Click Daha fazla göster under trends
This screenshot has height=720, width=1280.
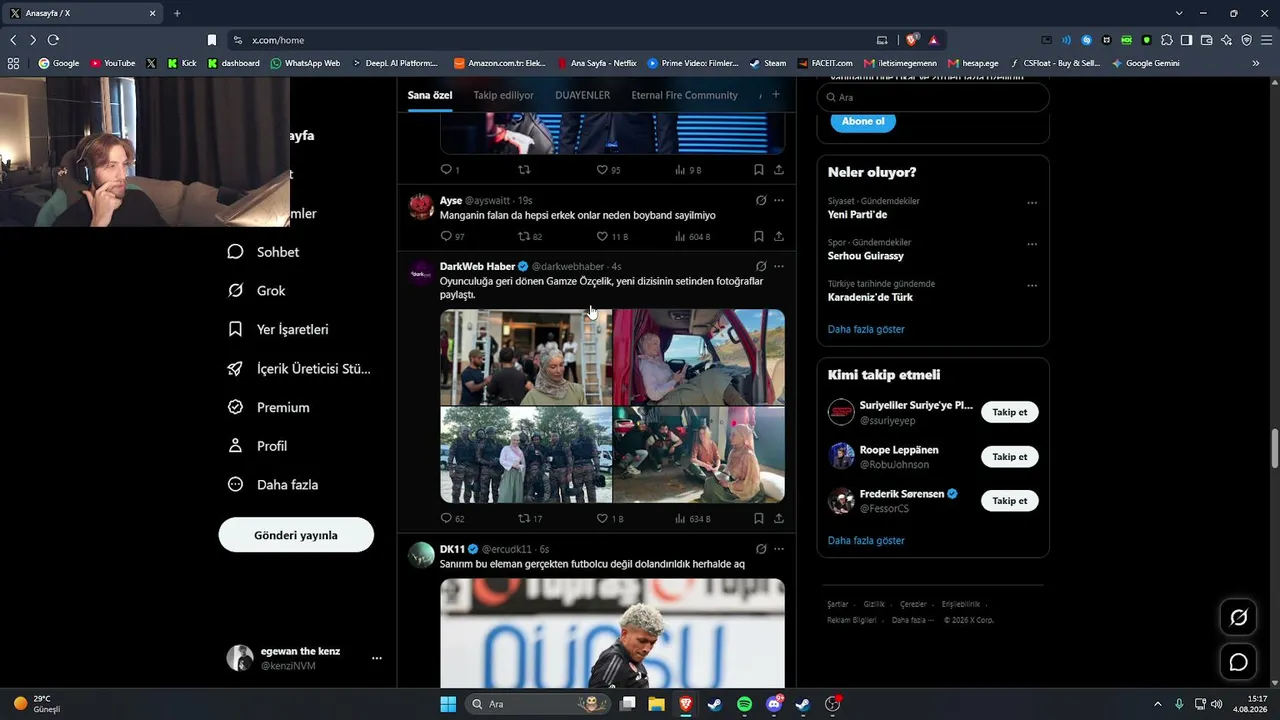866,329
